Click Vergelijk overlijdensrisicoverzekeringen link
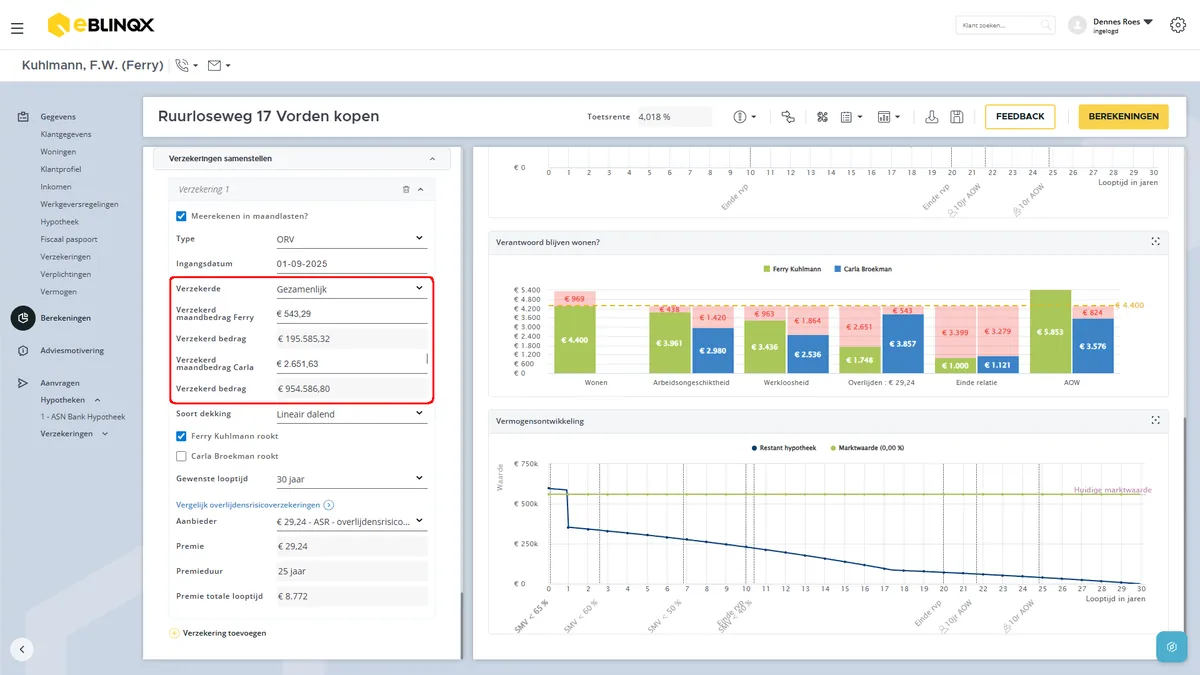1200x675 pixels. coord(248,505)
